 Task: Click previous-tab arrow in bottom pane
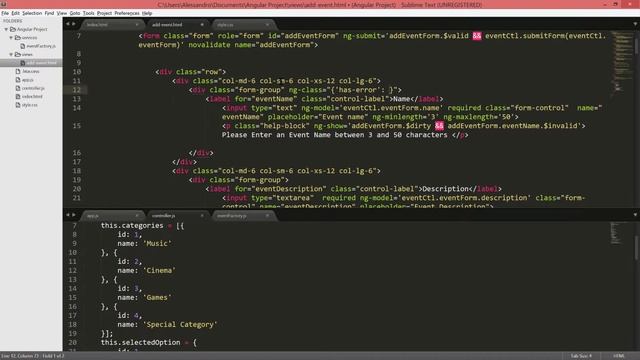coord(68,215)
